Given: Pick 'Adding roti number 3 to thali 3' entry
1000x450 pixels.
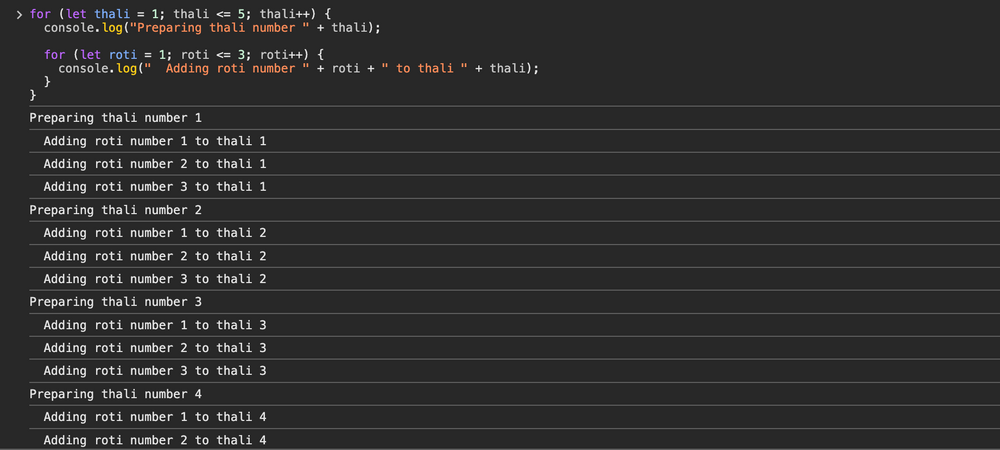Looking at the screenshot, I should tap(154, 371).
